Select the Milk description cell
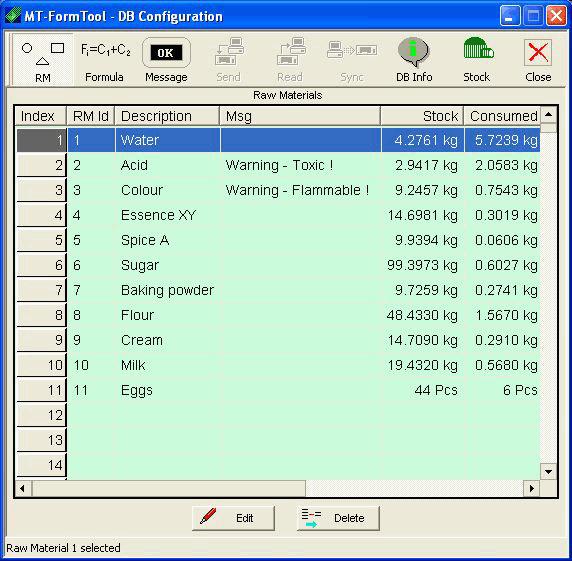 click(168, 365)
